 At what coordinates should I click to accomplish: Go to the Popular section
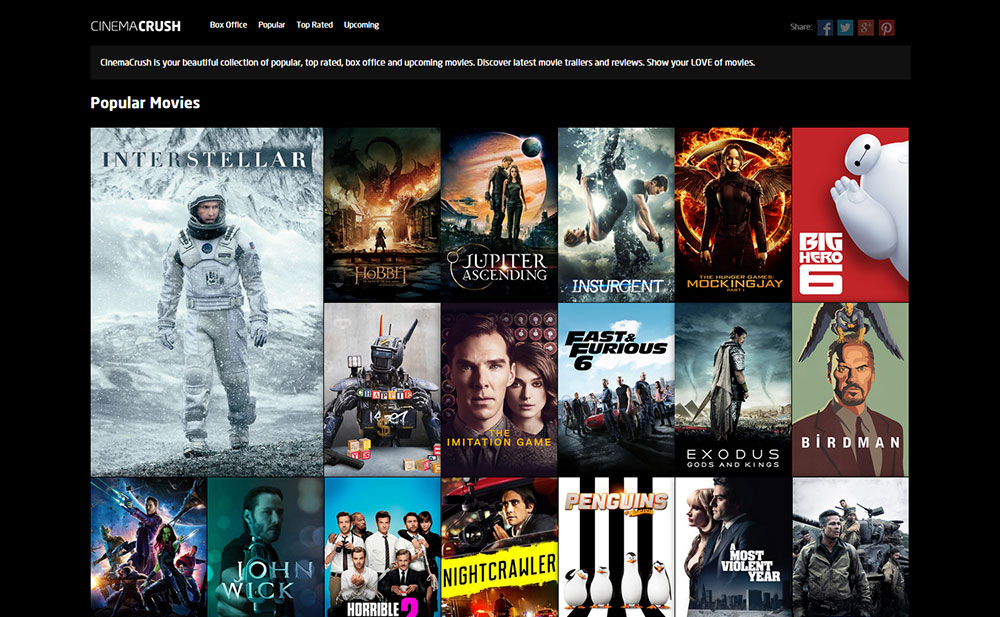pos(271,25)
